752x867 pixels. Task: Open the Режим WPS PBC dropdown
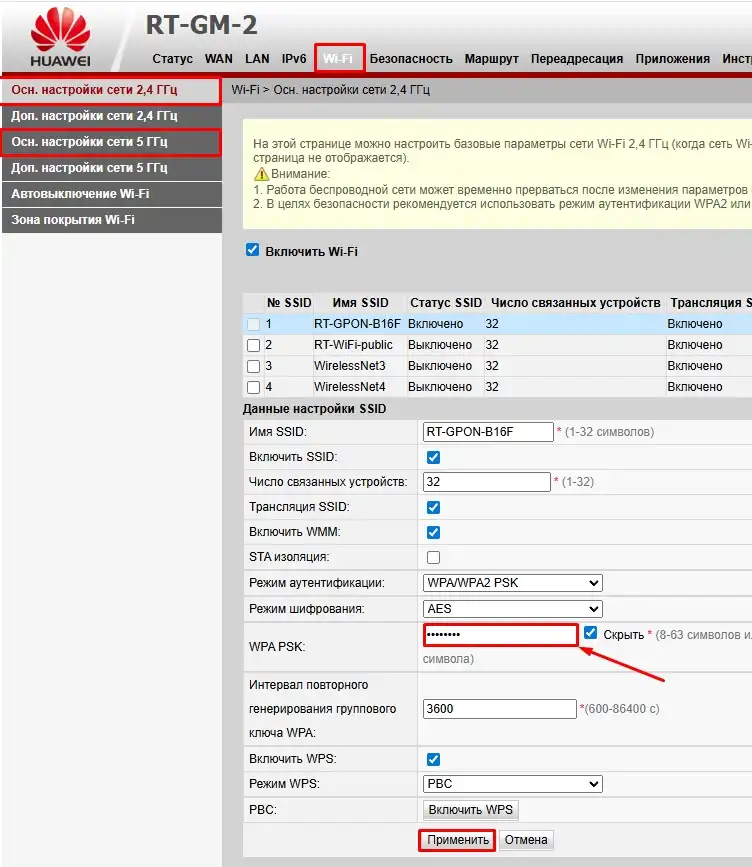[x=513, y=784]
